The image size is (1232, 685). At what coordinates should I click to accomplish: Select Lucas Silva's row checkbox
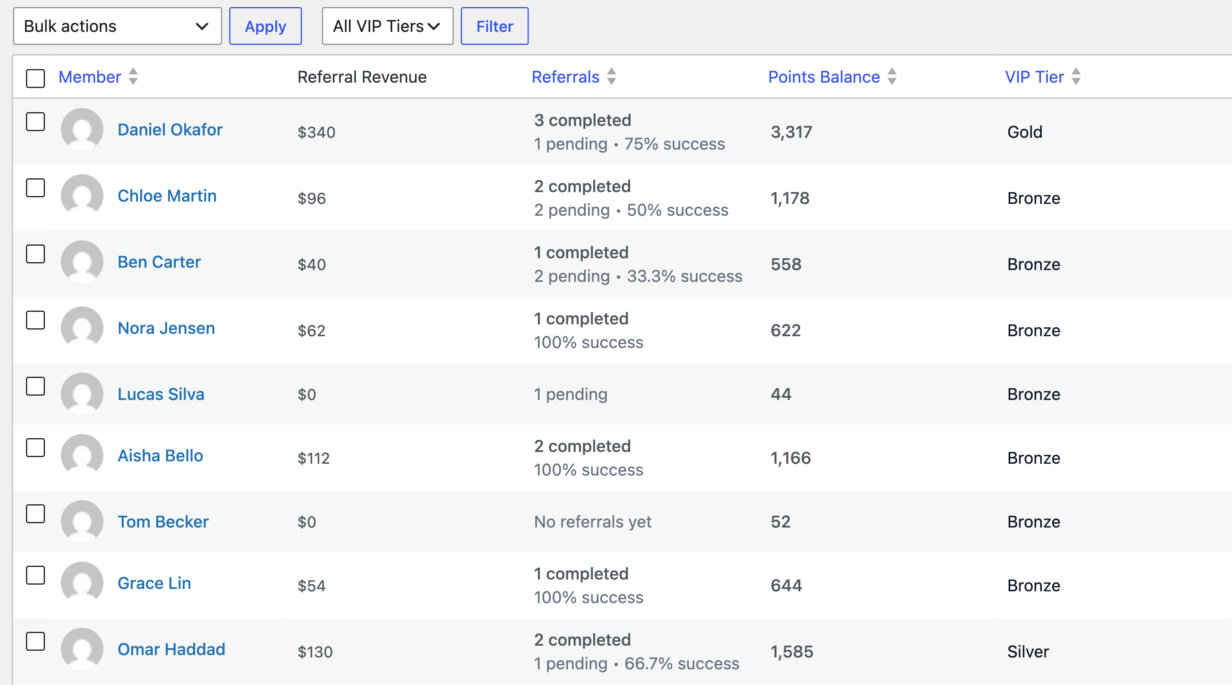(35, 386)
